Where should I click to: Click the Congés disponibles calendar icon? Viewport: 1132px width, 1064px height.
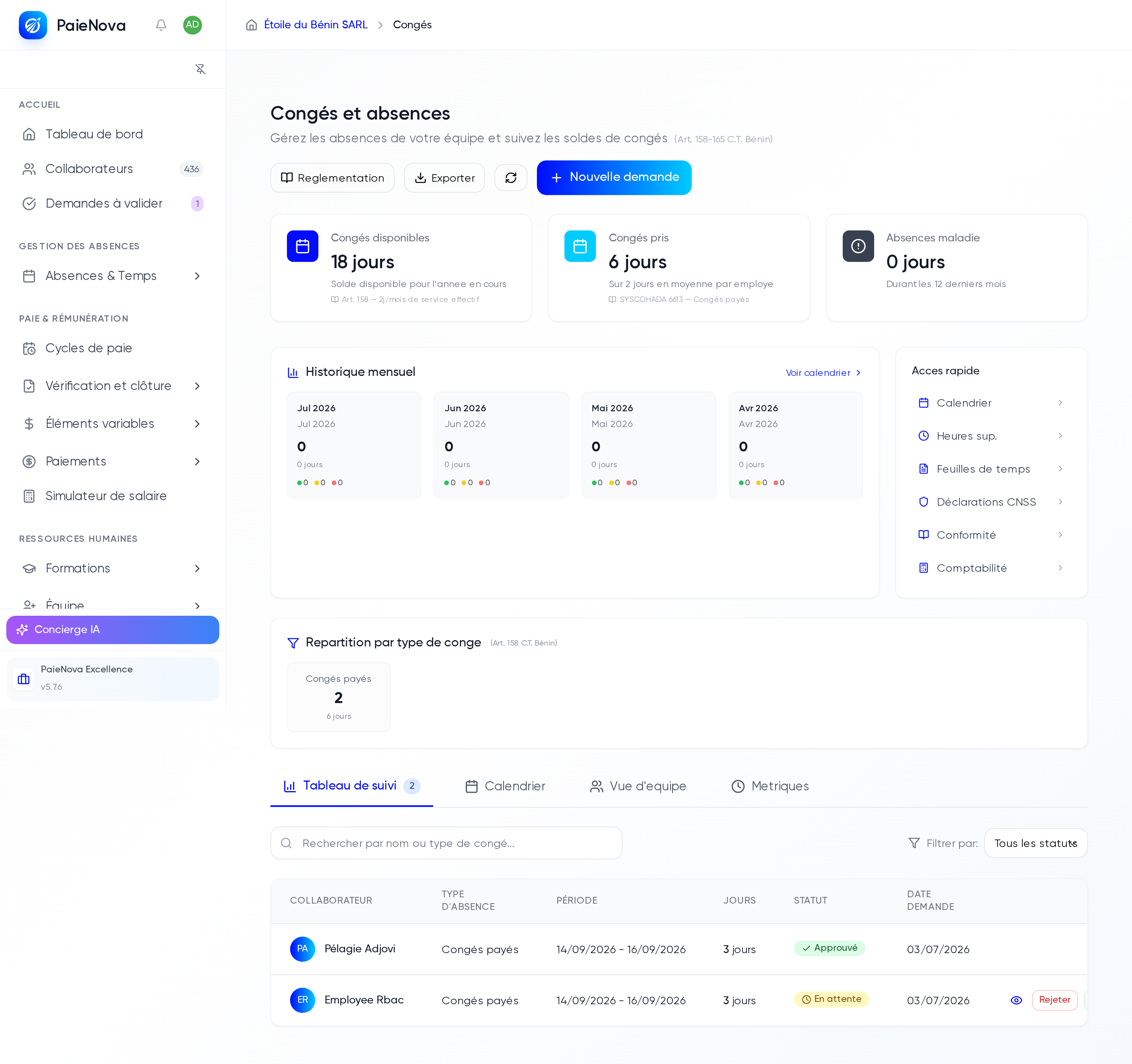pos(302,246)
